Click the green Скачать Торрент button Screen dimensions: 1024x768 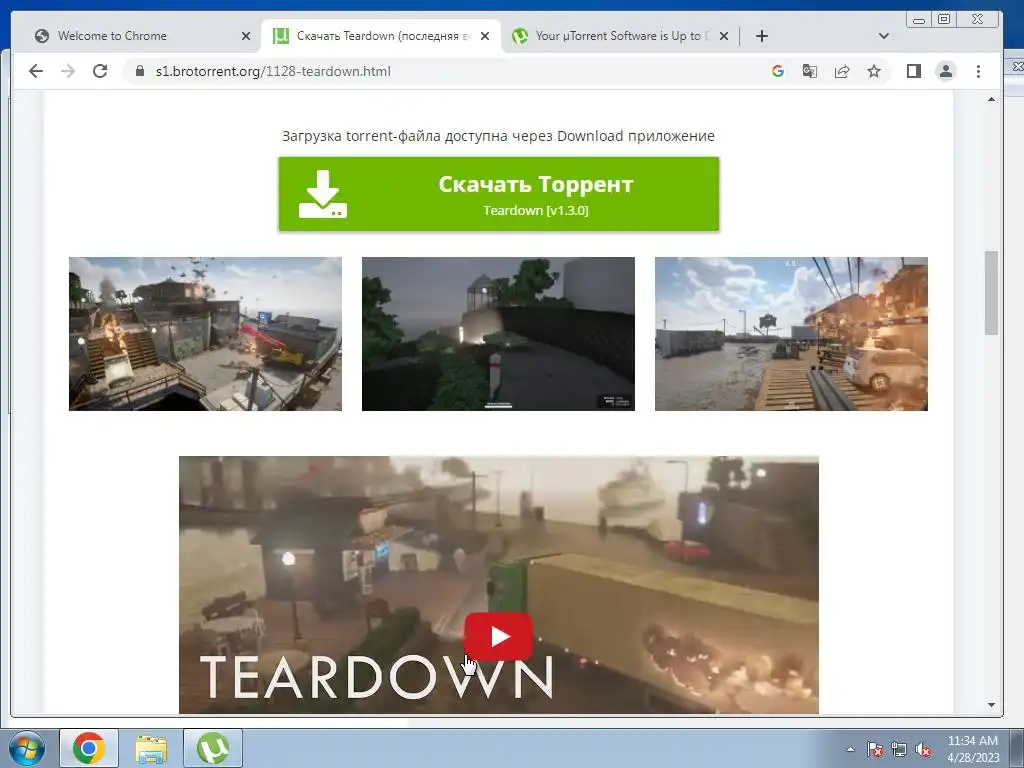coord(499,194)
